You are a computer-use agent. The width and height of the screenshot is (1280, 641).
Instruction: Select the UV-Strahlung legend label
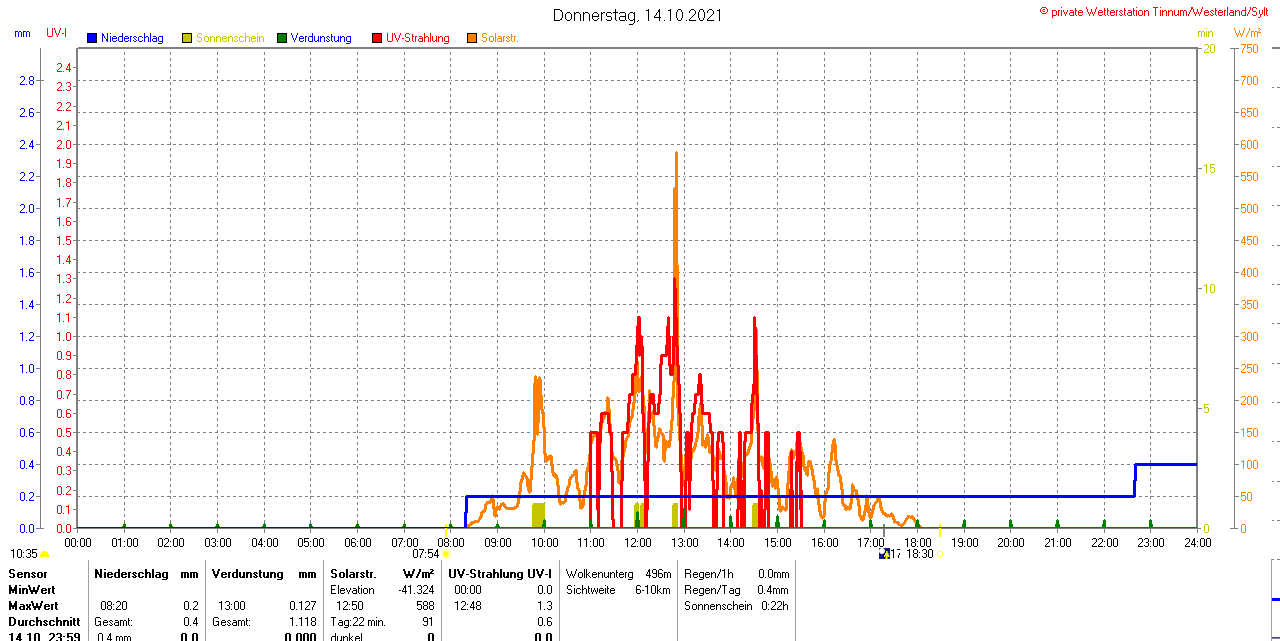[417, 38]
